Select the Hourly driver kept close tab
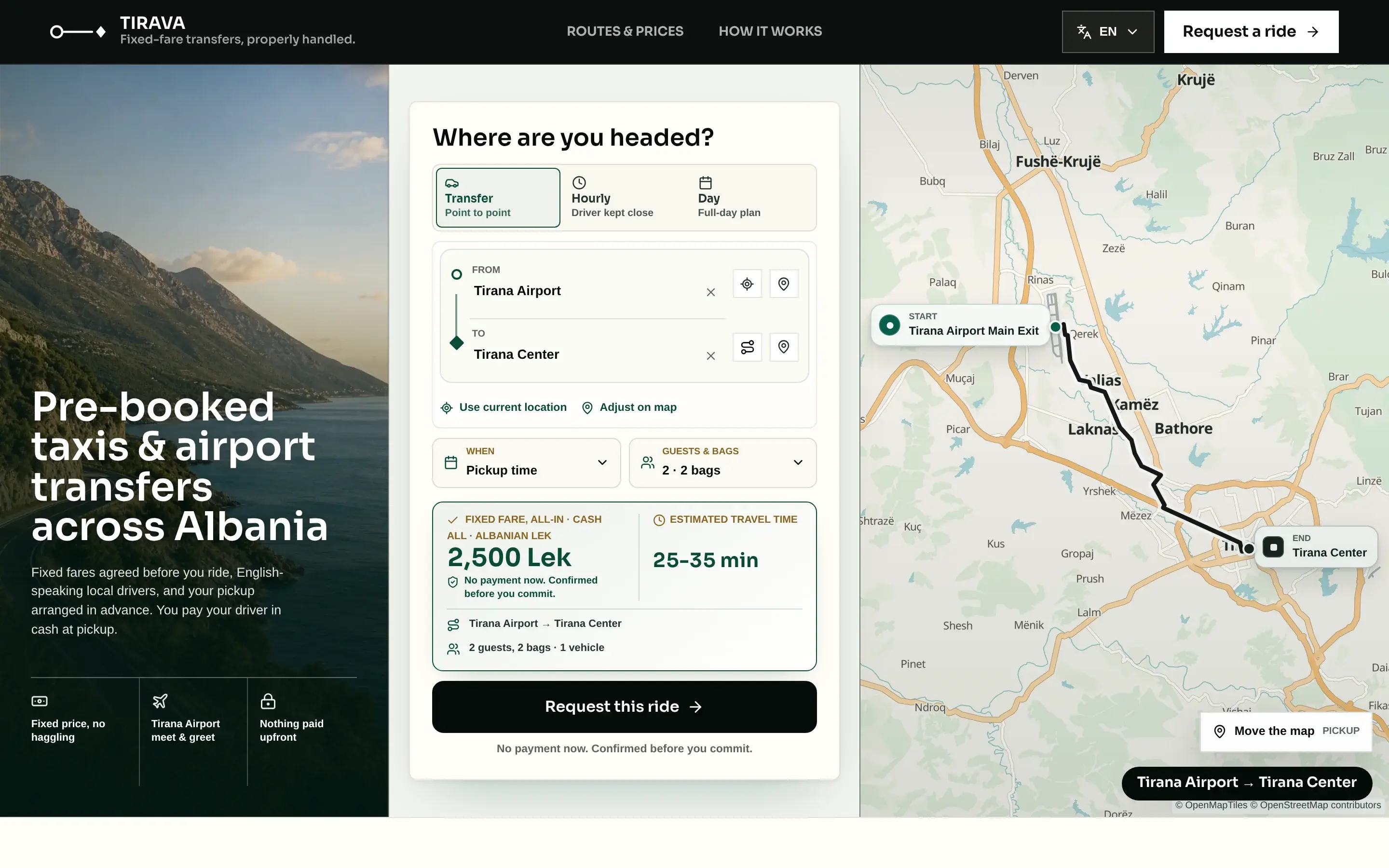Screen dimensions: 1389x868 624,198
